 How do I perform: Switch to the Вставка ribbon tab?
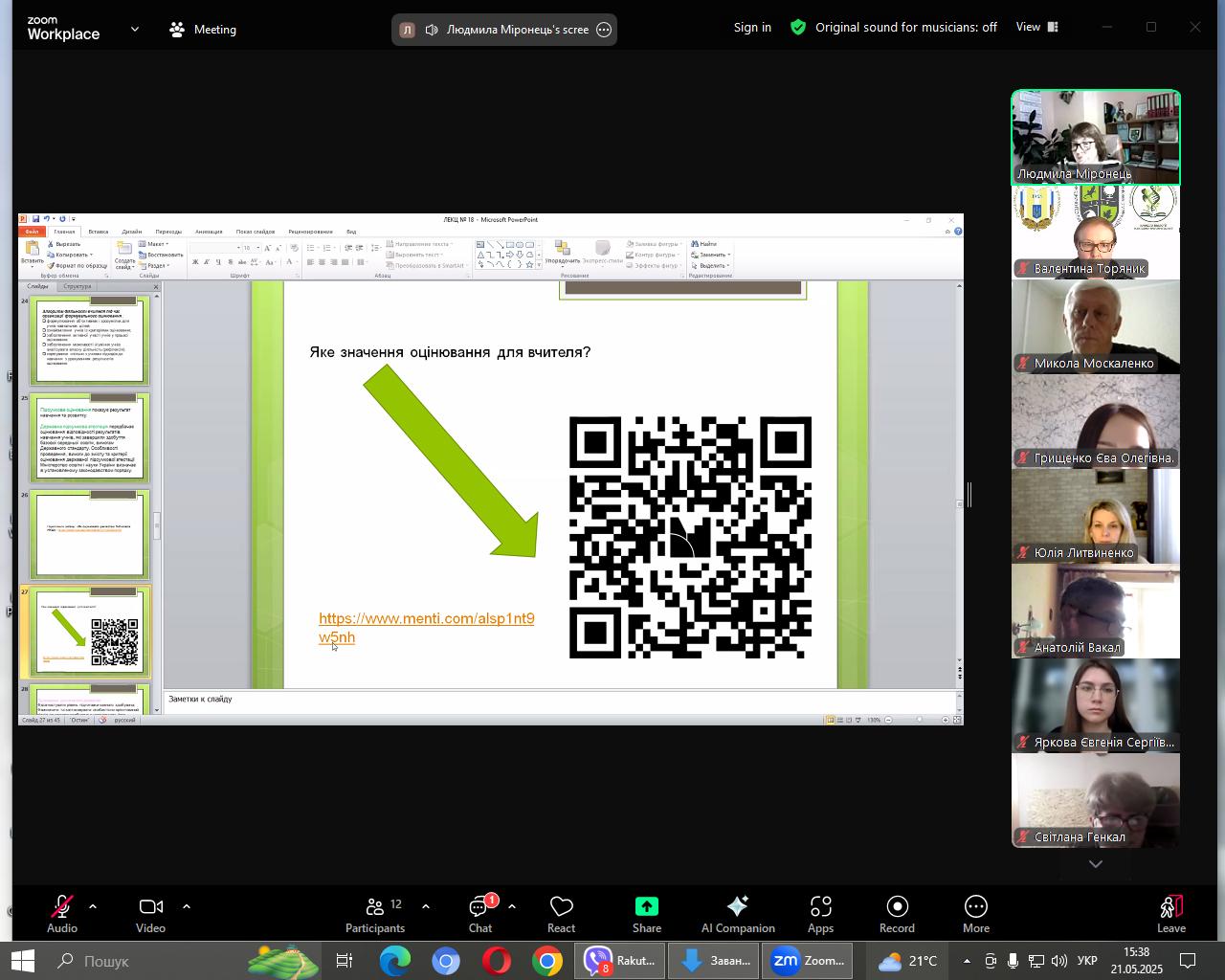tap(98, 232)
